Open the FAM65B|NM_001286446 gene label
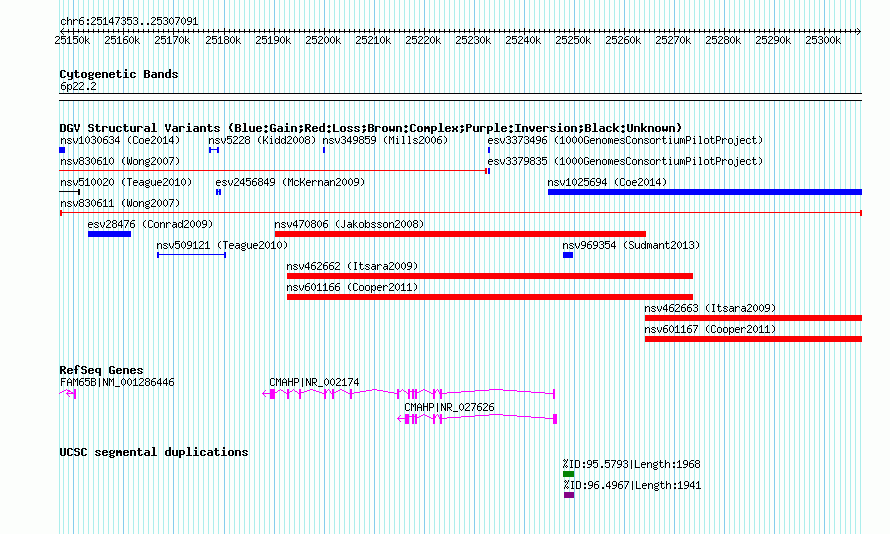This screenshot has height=534, width=890. pos(117,382)
